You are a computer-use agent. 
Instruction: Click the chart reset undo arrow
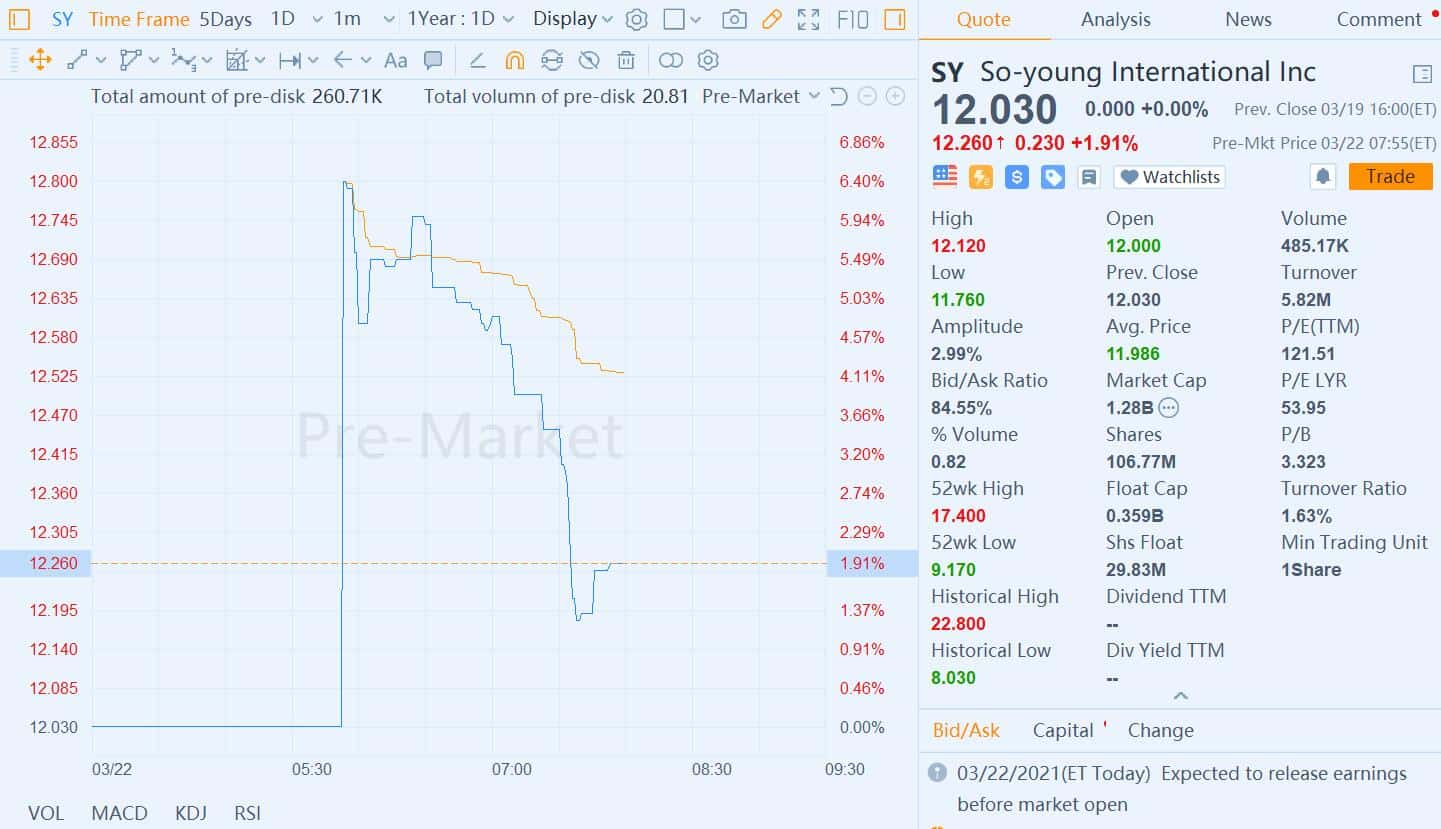pyautogui.click(x=839, y=96)
